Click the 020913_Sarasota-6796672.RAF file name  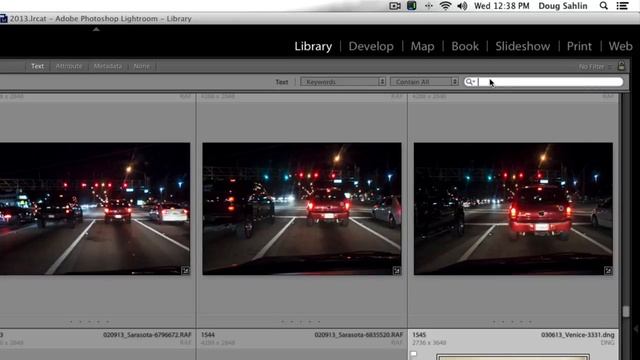pos(147,335)
